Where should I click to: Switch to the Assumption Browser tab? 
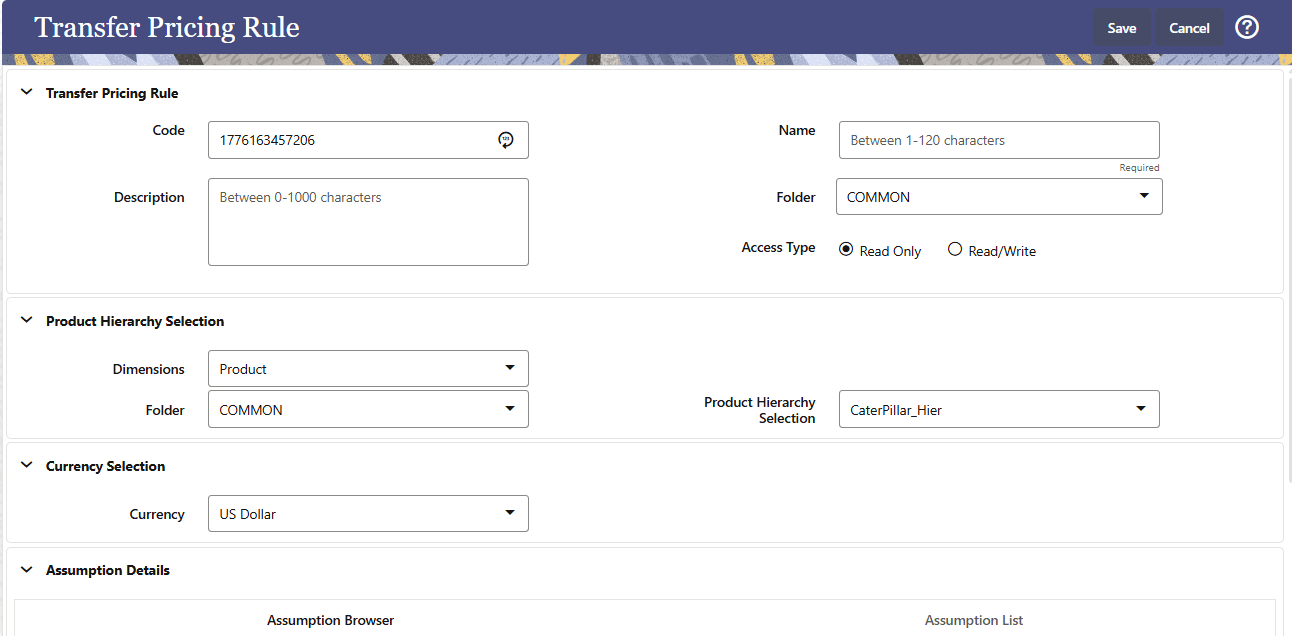click(330, 620)
